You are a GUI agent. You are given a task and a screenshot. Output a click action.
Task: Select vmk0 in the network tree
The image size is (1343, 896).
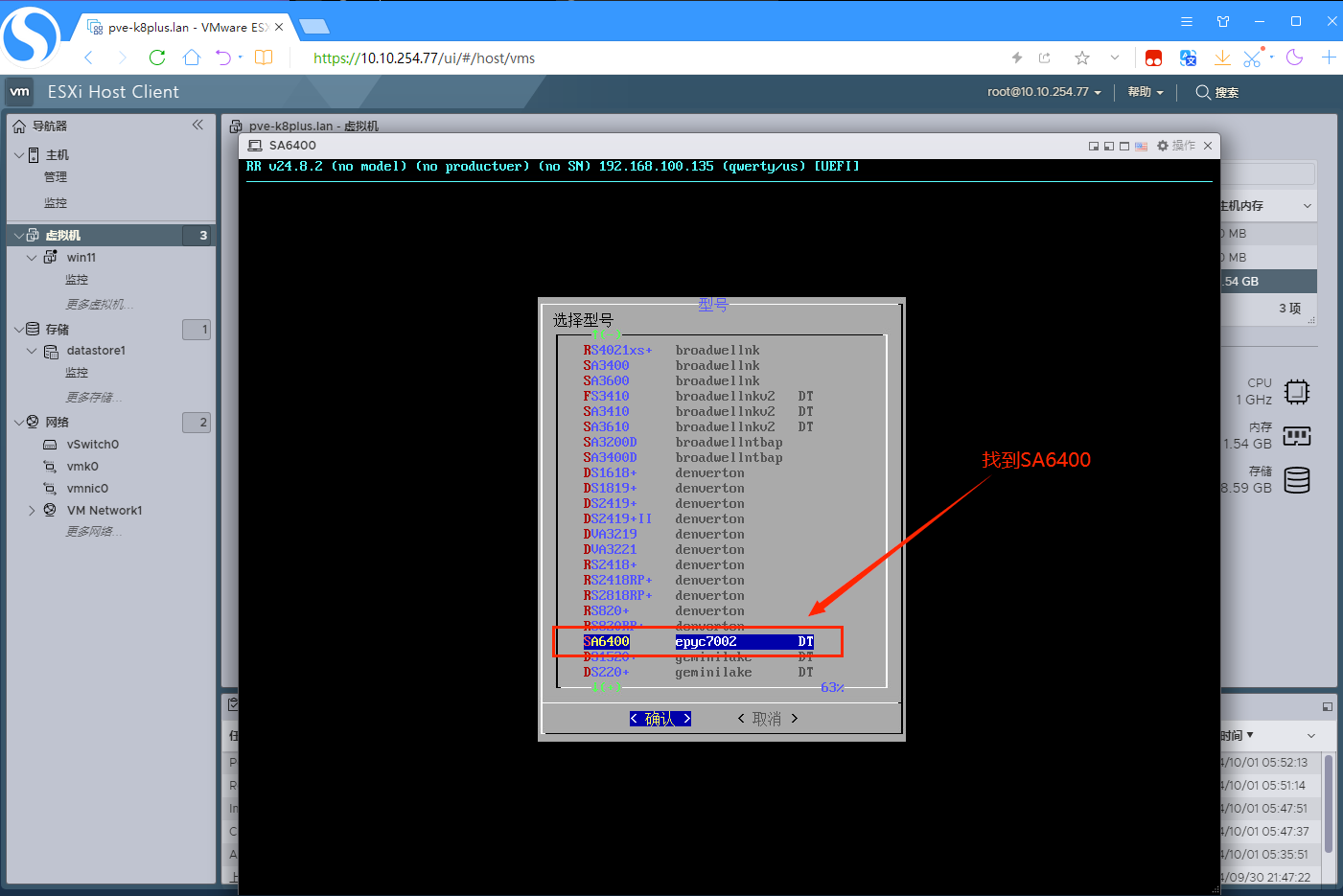(82, 467)
